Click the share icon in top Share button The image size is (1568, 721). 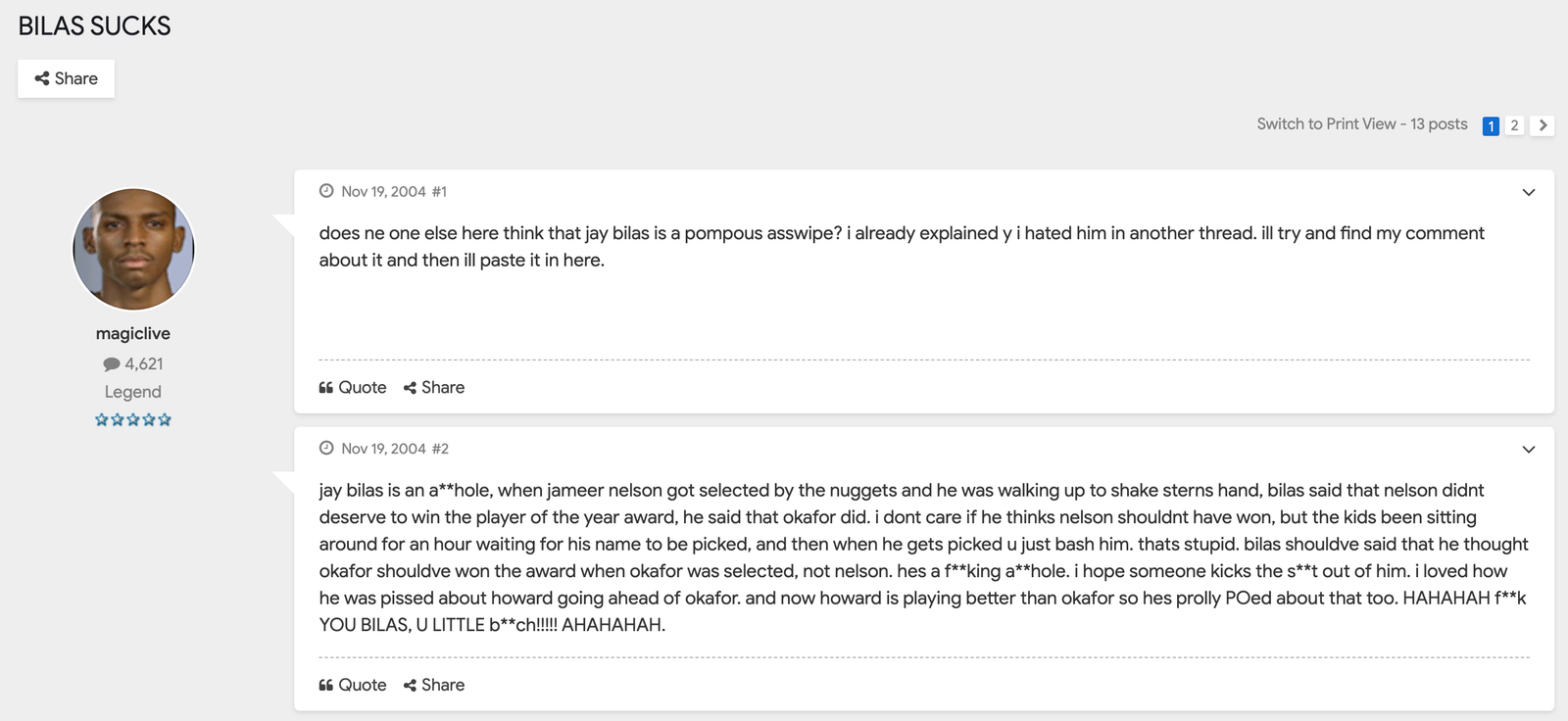pyautogui.click(x=42, y=78)
